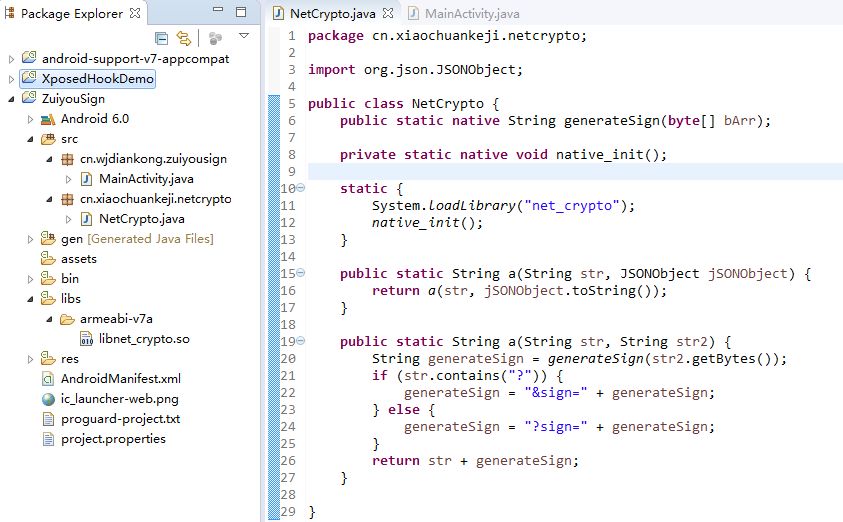Image resolution: width=843 pixels, height=522 pixels.
Task: Click the focus on active task icon
Action: pyautogui.click(x=216, y=38)
